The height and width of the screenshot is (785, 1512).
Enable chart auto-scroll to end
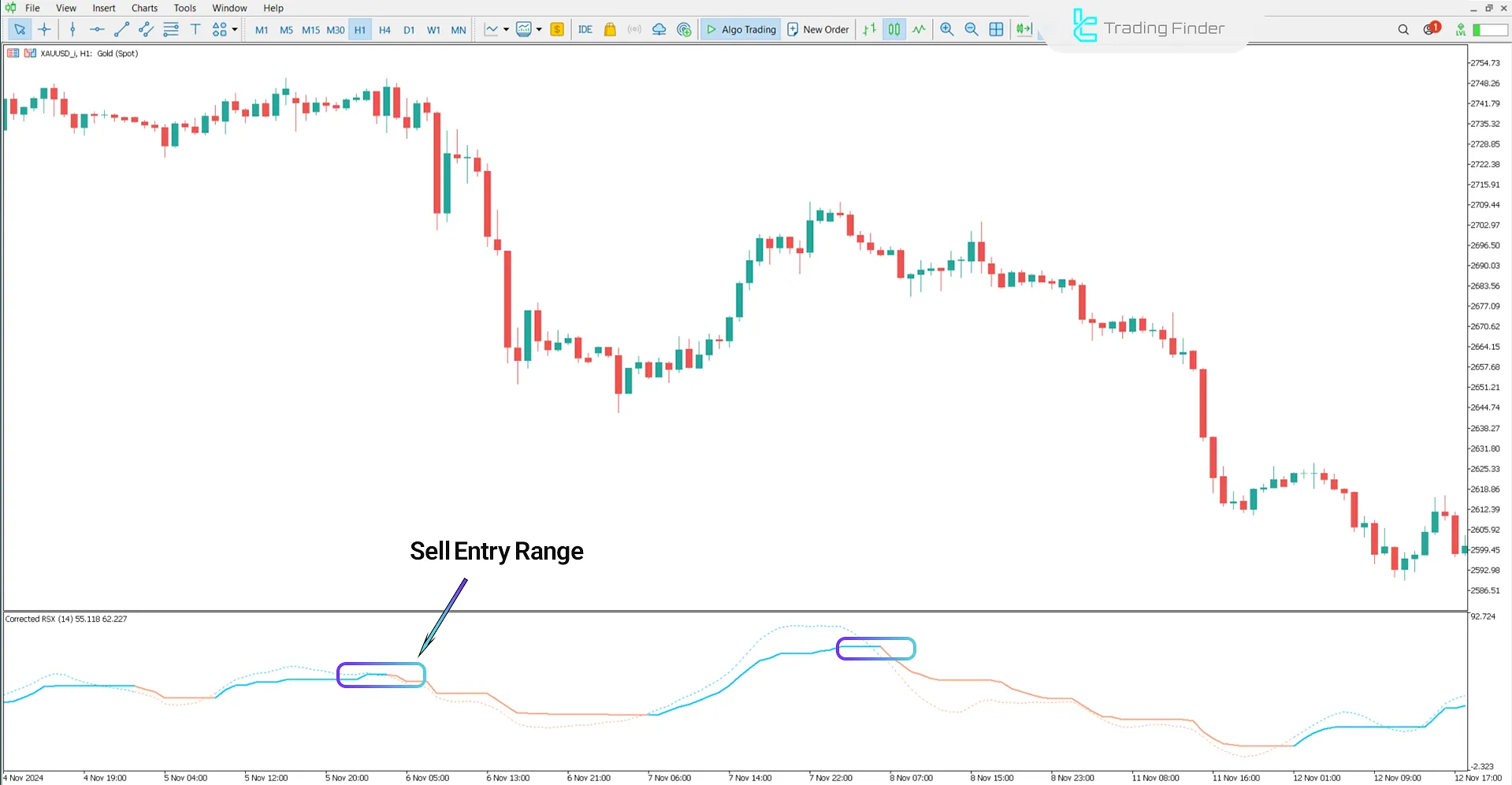tap(1022, 29)
